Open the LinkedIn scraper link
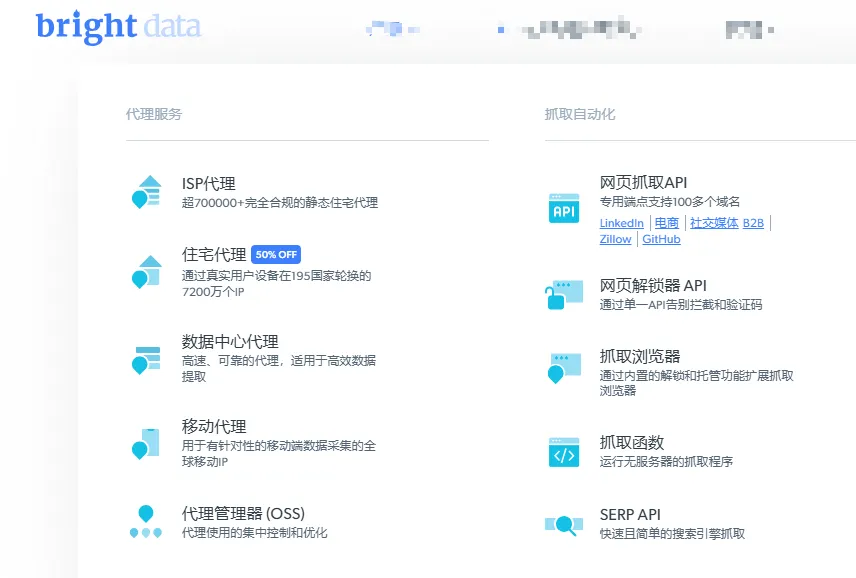Viewport: 856px width, 578px height. point(621,223)
